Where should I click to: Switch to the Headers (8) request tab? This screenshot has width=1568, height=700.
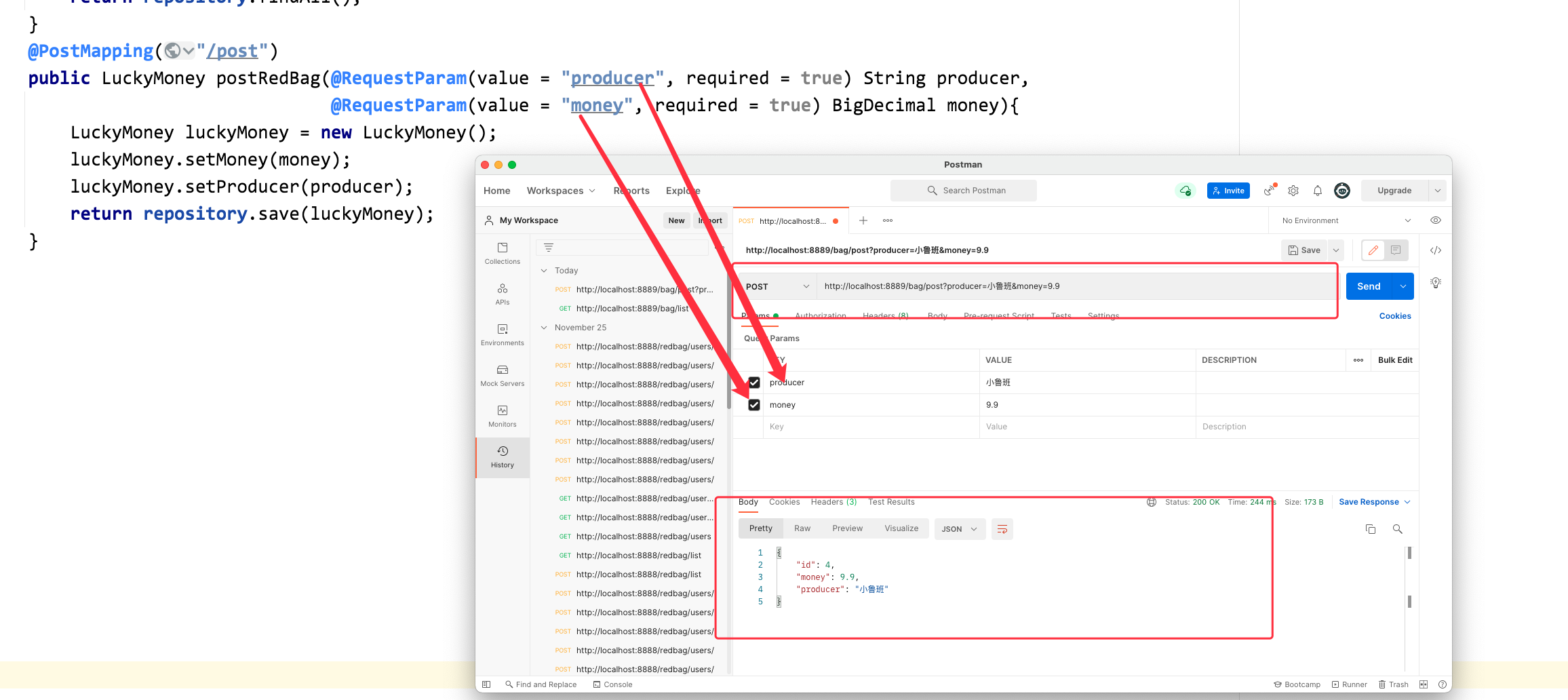(886, 316)
